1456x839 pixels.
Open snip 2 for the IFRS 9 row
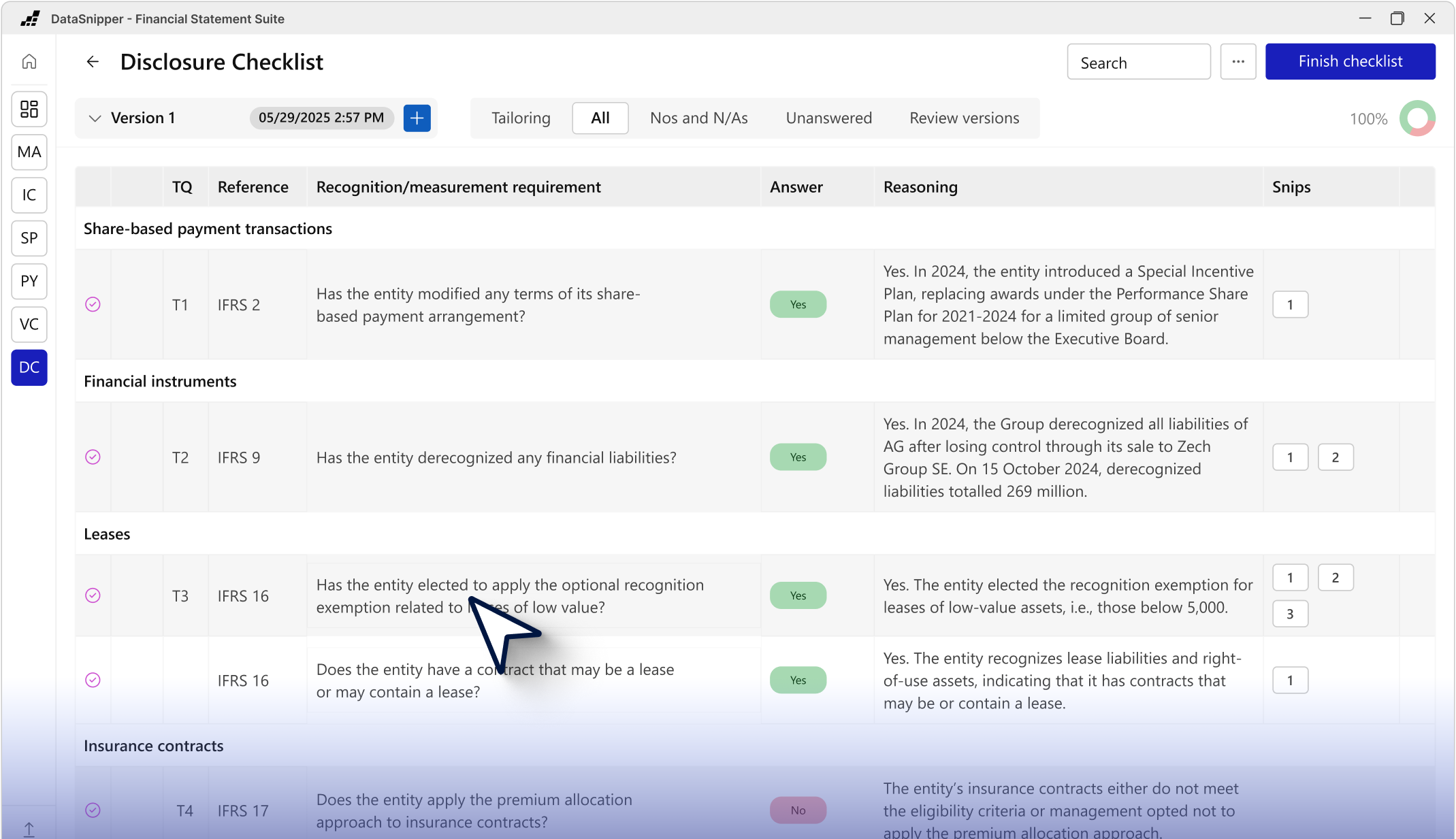1335,457
